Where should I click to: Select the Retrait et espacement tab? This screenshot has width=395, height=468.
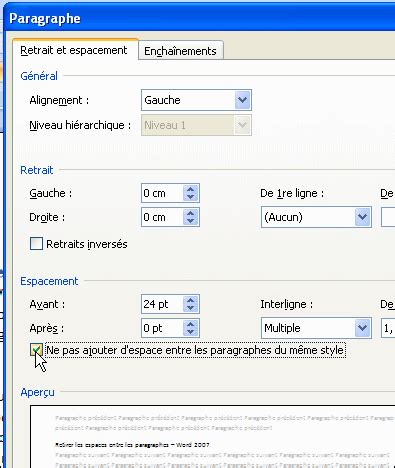74,50
